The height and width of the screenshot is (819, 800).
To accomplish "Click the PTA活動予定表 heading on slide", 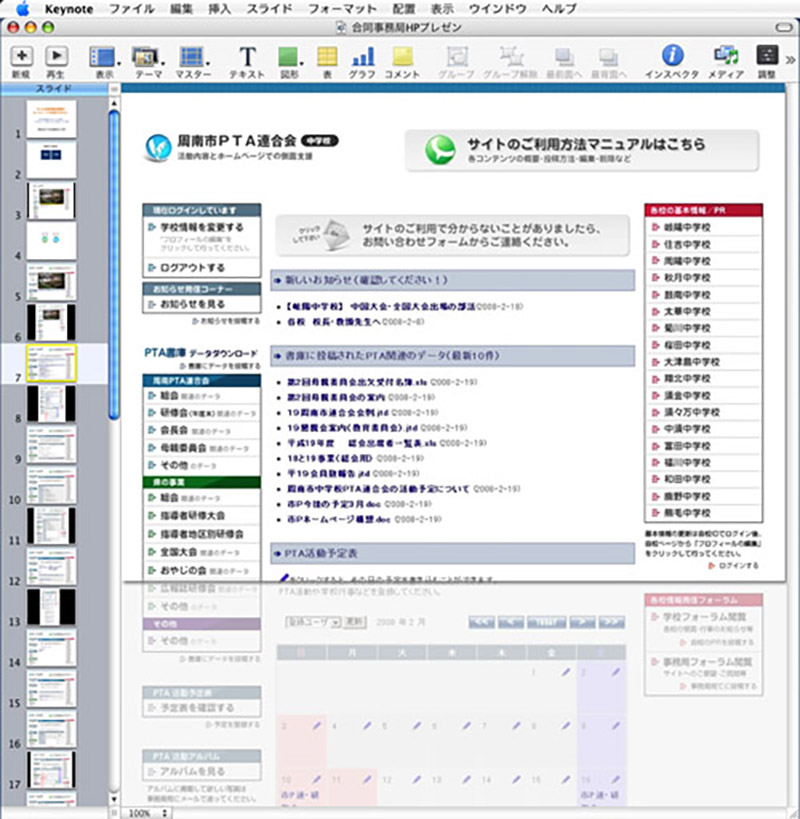I will pos(321,554).
